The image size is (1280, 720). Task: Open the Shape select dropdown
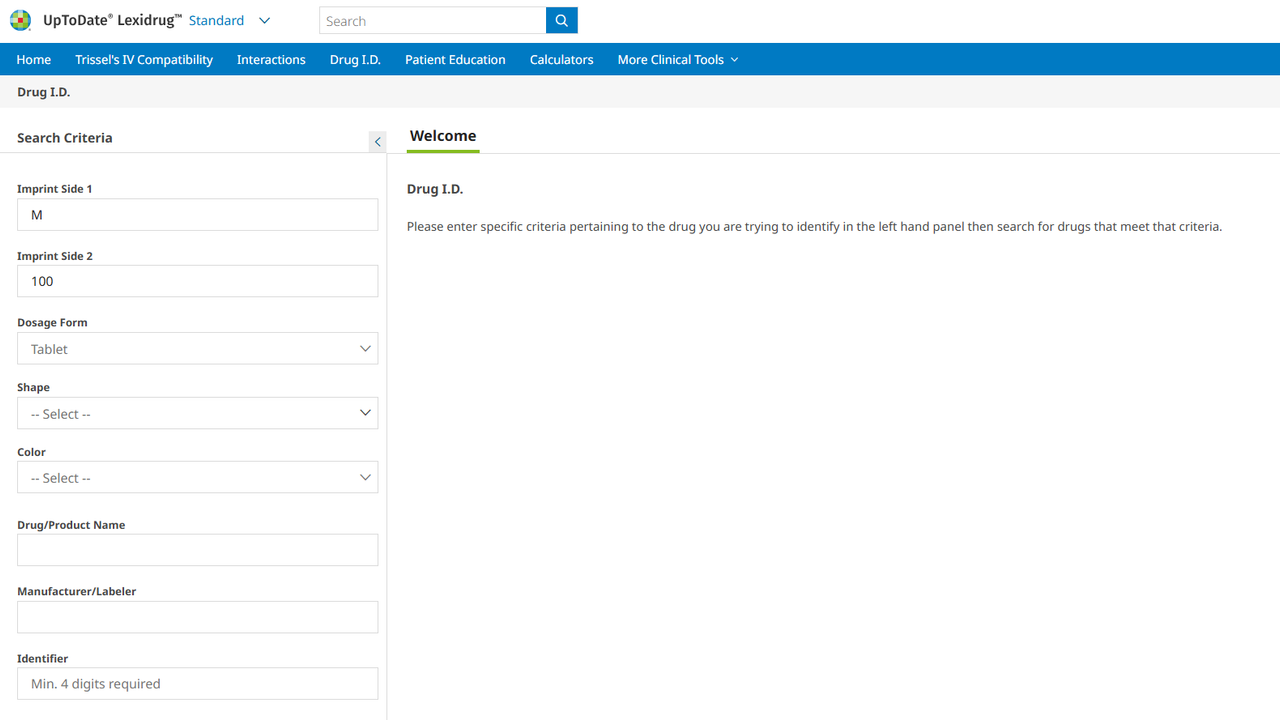(197, 414)
